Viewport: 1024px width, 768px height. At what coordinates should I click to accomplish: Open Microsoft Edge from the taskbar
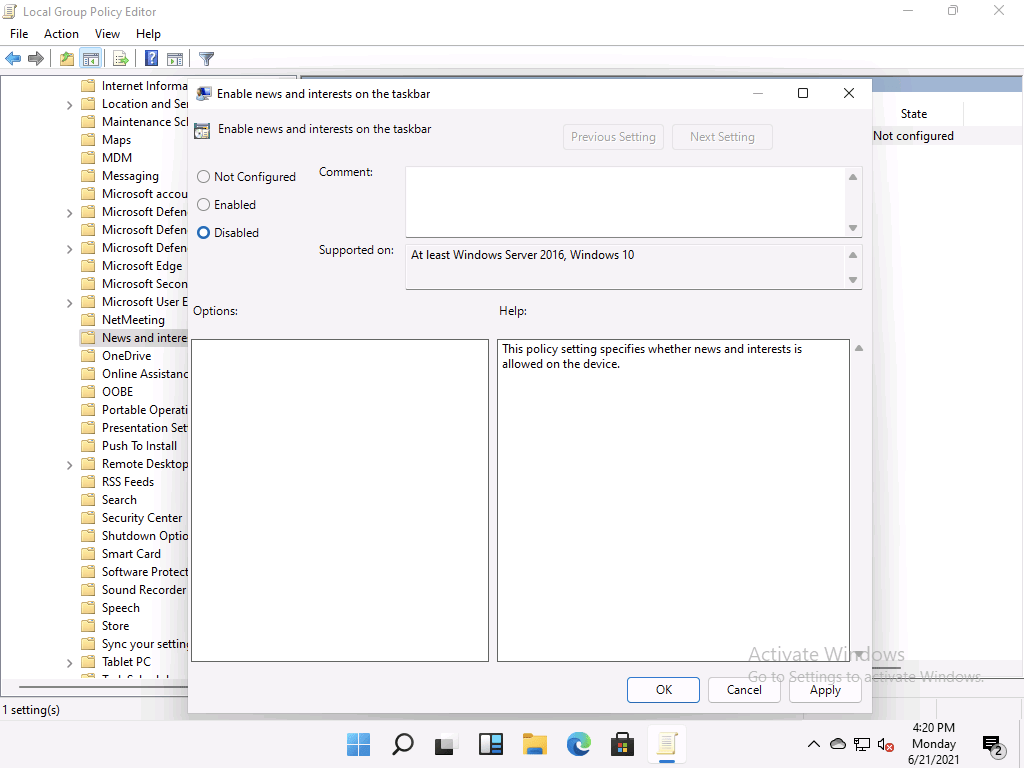579,744
